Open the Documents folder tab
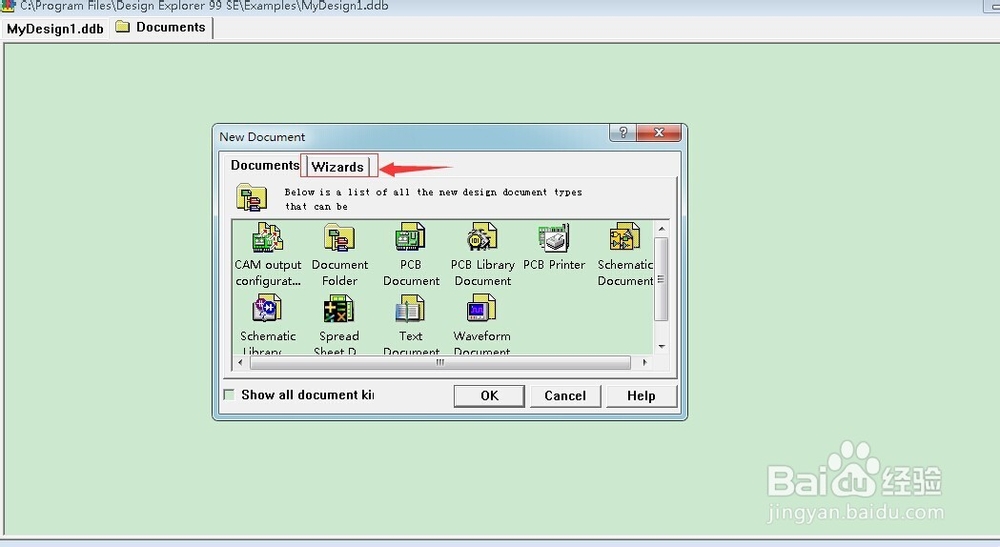Viewport: 1000px width, 547px height. tap(161, 27)
